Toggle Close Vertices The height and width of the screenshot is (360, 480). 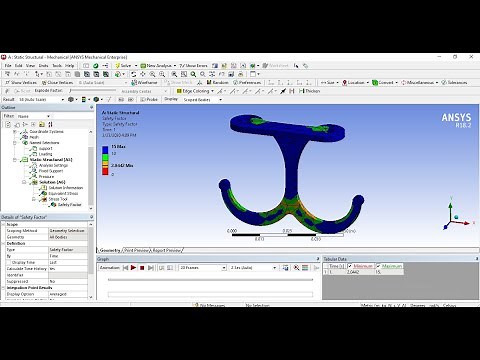[x=57, y=82]
